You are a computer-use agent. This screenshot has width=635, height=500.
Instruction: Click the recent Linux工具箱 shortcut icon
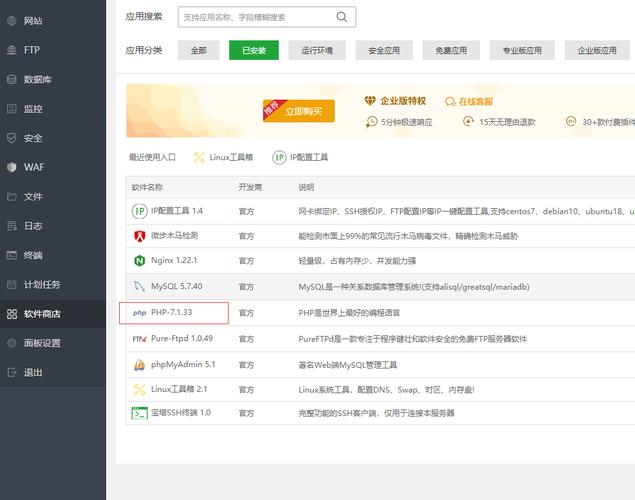[199, 157]
